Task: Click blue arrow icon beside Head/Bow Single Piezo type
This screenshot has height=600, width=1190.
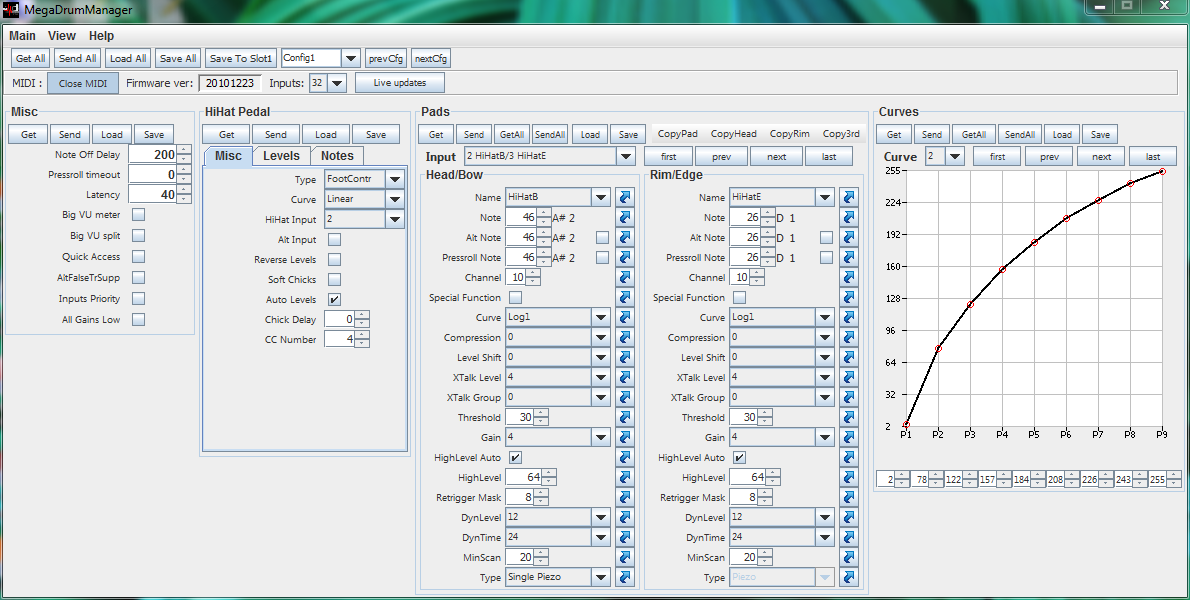Action: tap(625, 577)
